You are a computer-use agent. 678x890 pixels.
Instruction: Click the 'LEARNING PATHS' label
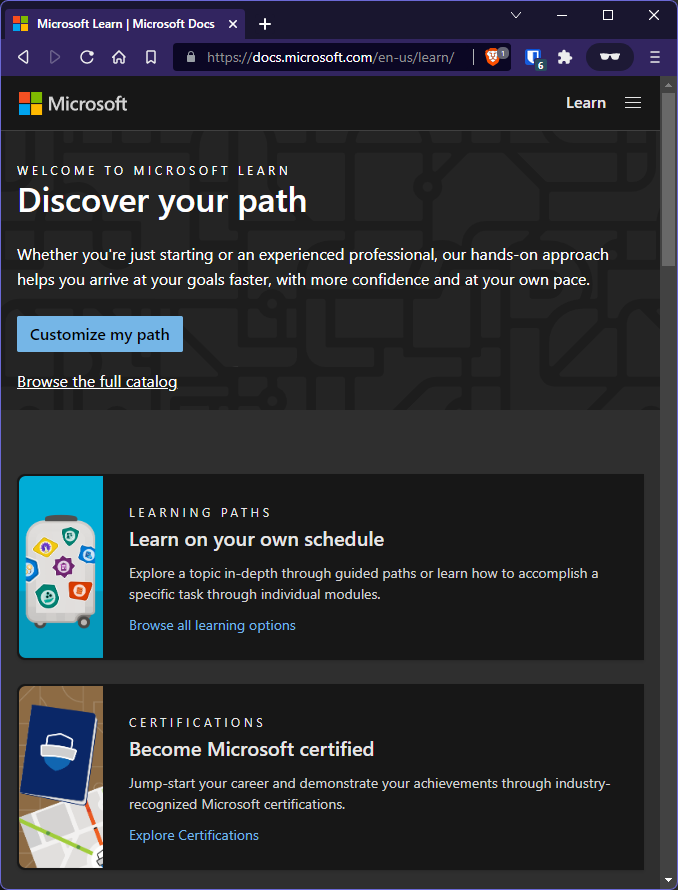pos(200,513)
